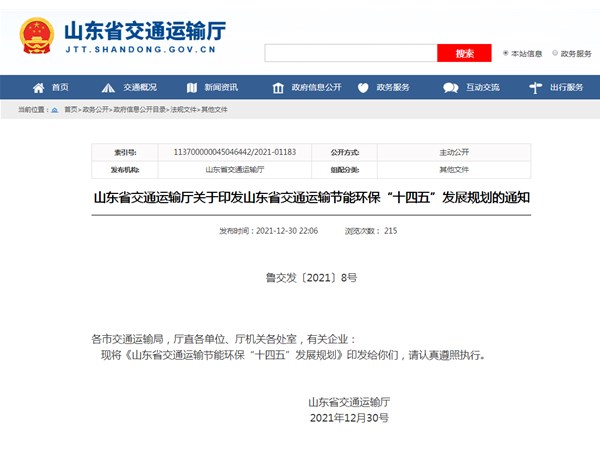
Task: Select the 本站信息 radio option
Action: (506, 53)
